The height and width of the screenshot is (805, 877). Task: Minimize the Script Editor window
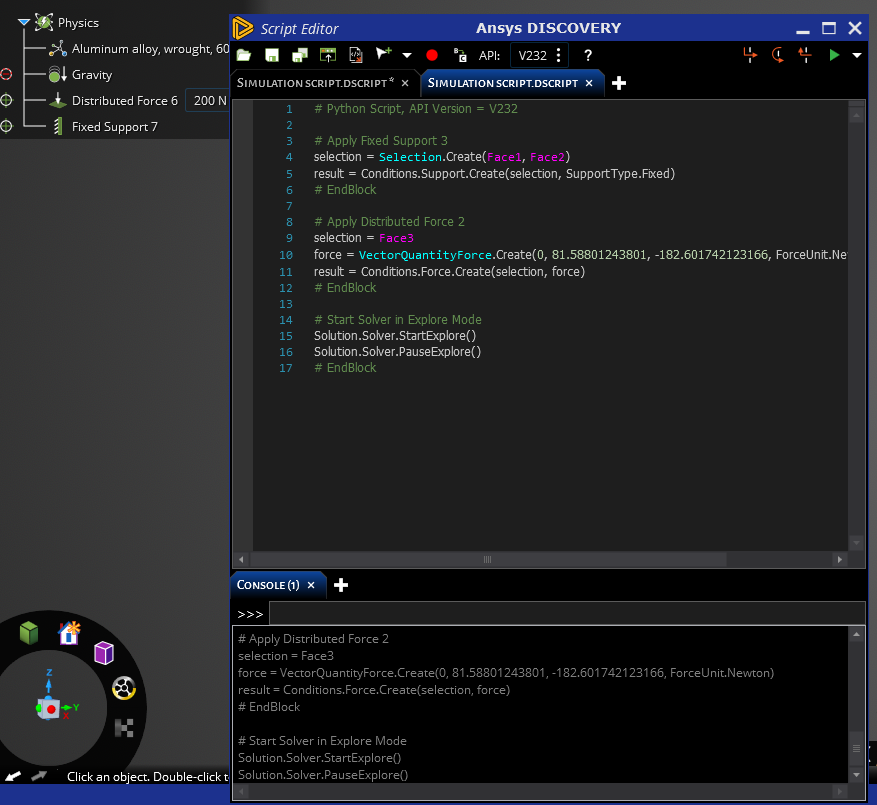[803, 31]
